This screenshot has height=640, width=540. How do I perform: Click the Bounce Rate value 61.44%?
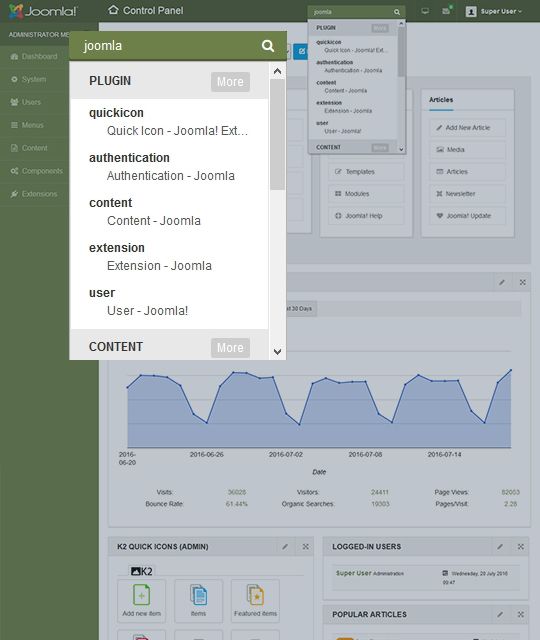pyautogui.click(x=237, y=504)
